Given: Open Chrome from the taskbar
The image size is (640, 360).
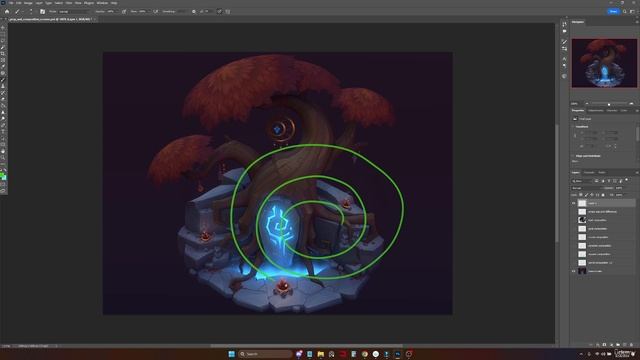Looking at the screenshot, I should point(364,354).
